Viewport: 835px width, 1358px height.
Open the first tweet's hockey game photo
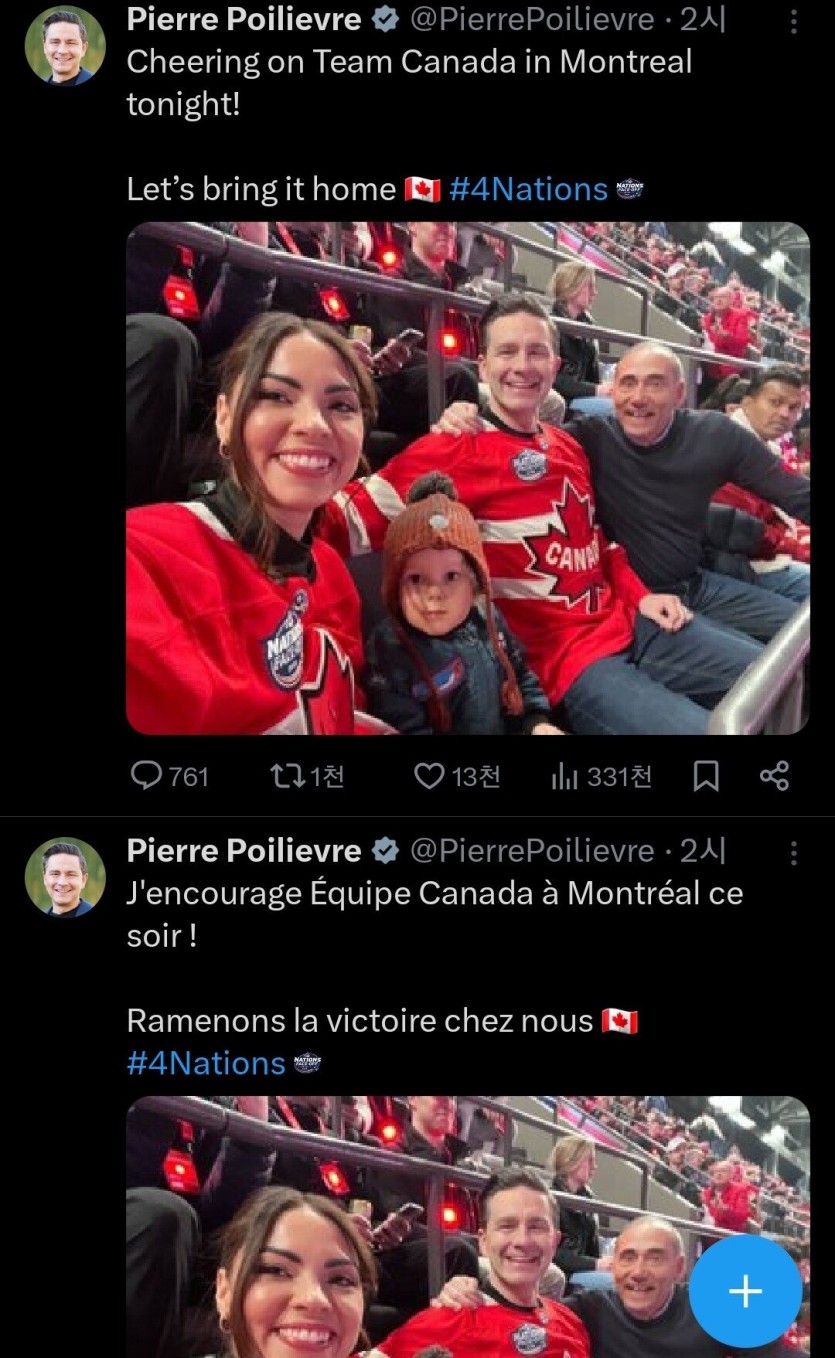(x=467, y=478)
